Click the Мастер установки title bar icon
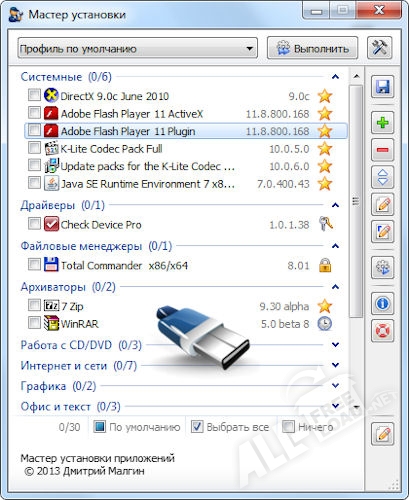 pos(16,15)
